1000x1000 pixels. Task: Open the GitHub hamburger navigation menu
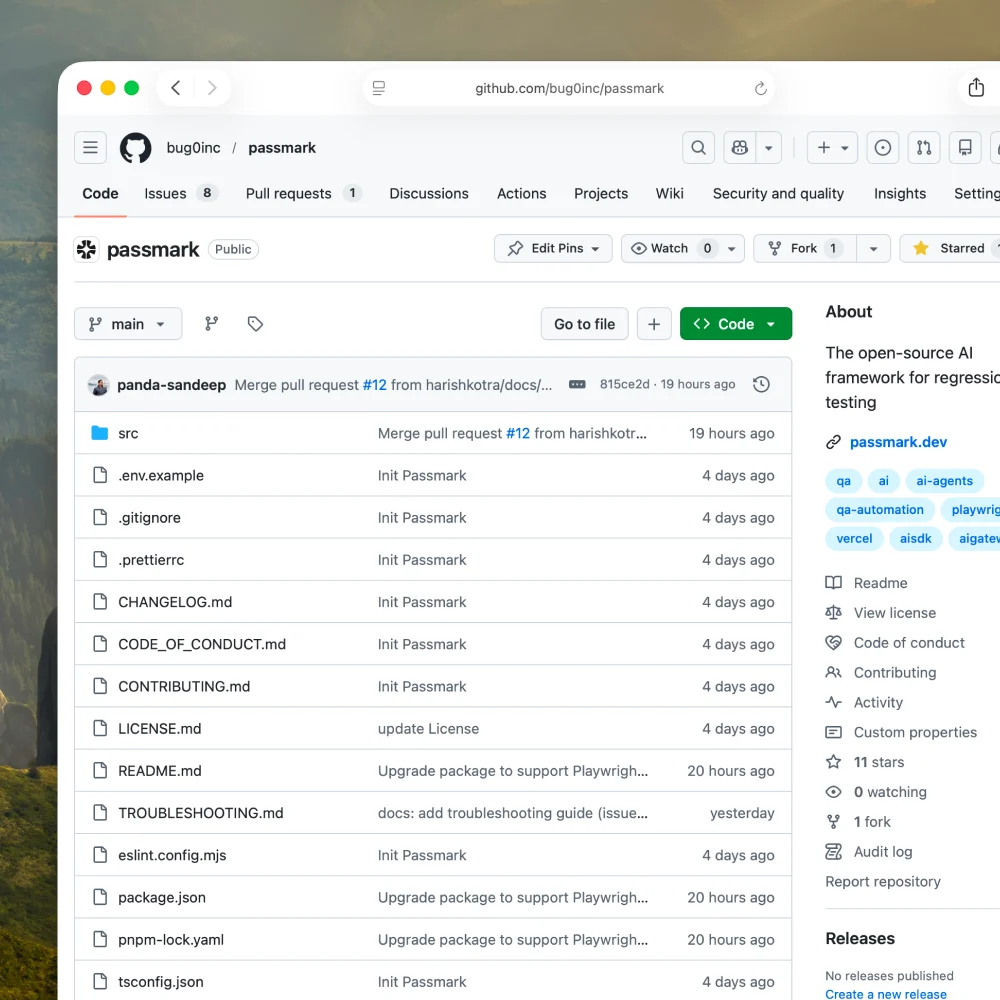90,147
